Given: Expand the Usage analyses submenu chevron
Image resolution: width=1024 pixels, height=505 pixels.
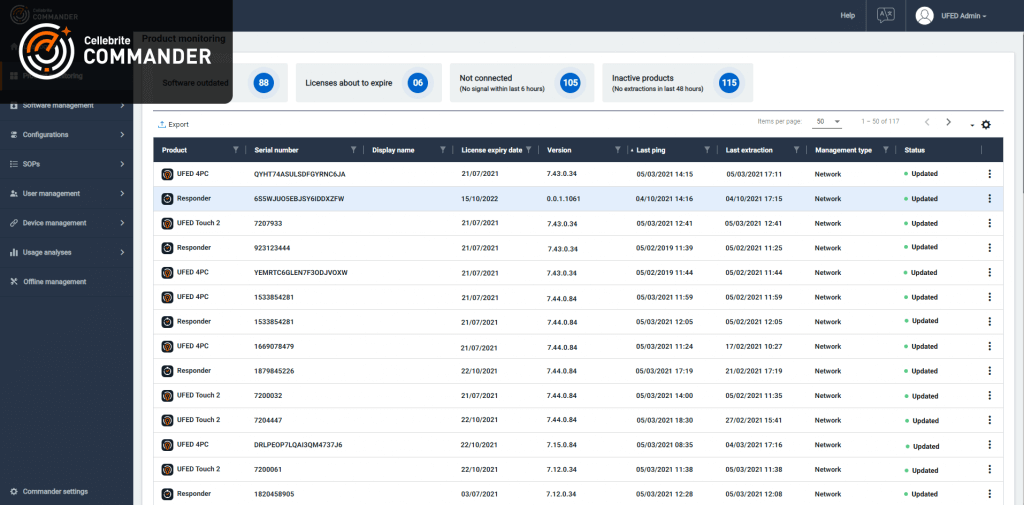Looking at the screenshot, I should point(122,252).
